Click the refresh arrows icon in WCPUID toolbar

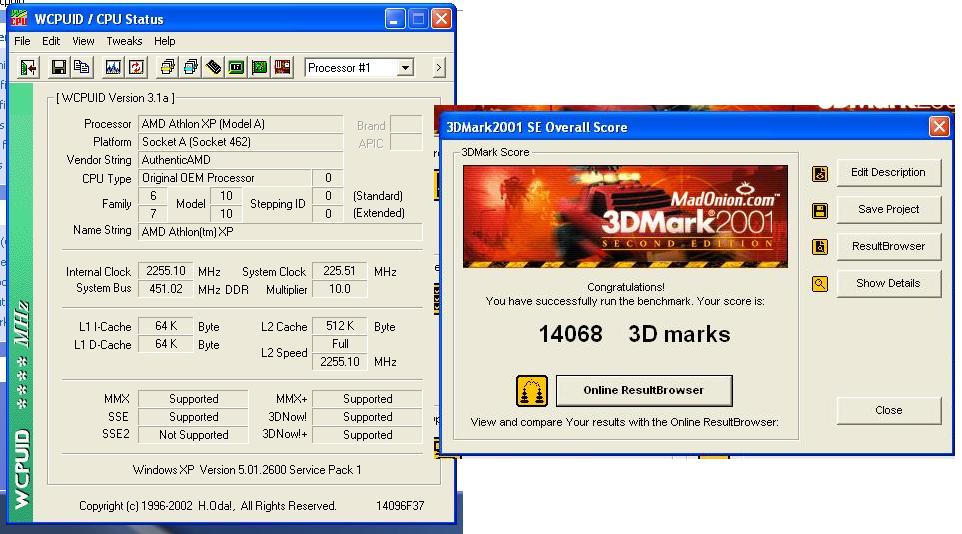(136, 68)
